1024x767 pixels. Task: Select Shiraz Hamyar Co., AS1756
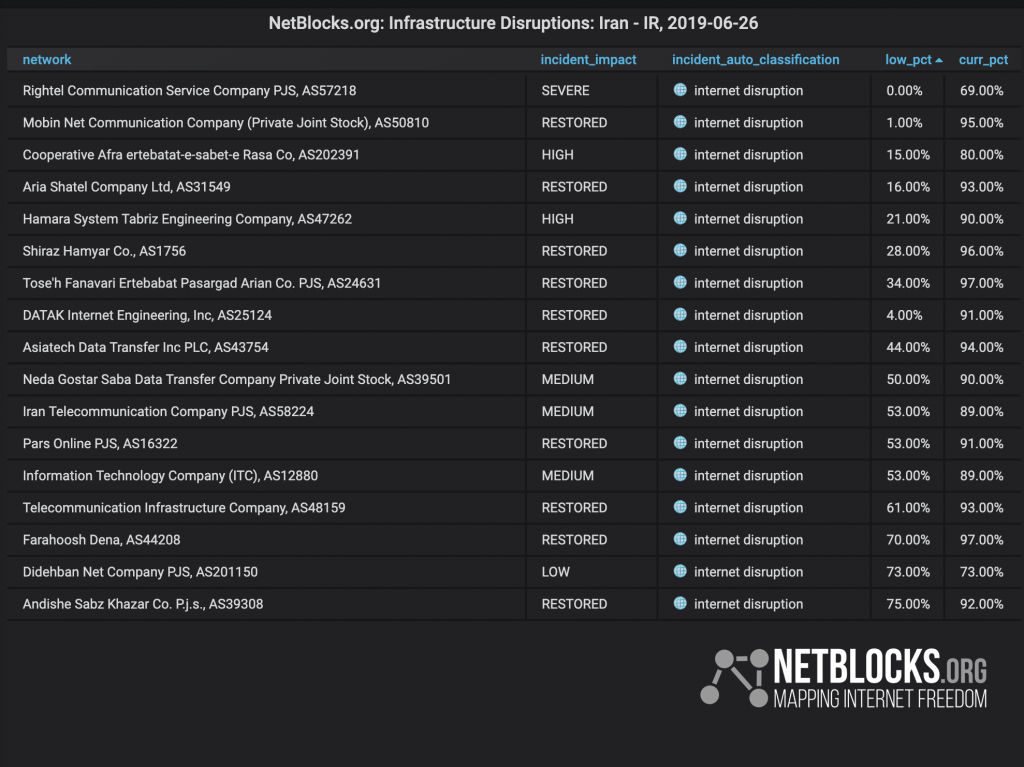tap(104, 251)
